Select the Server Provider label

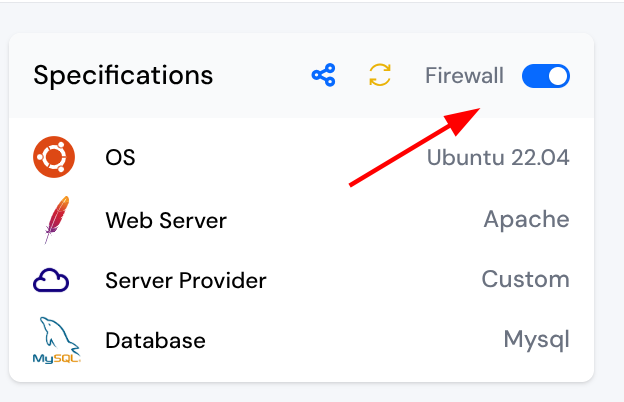[186, 280]
